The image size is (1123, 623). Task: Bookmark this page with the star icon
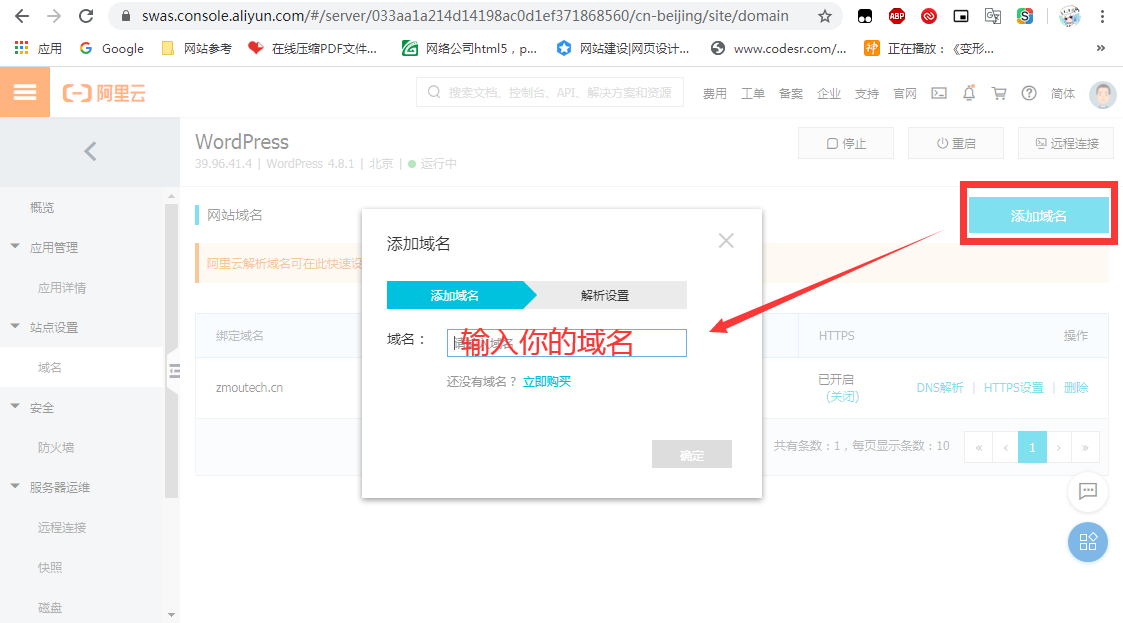coord(825,16)
